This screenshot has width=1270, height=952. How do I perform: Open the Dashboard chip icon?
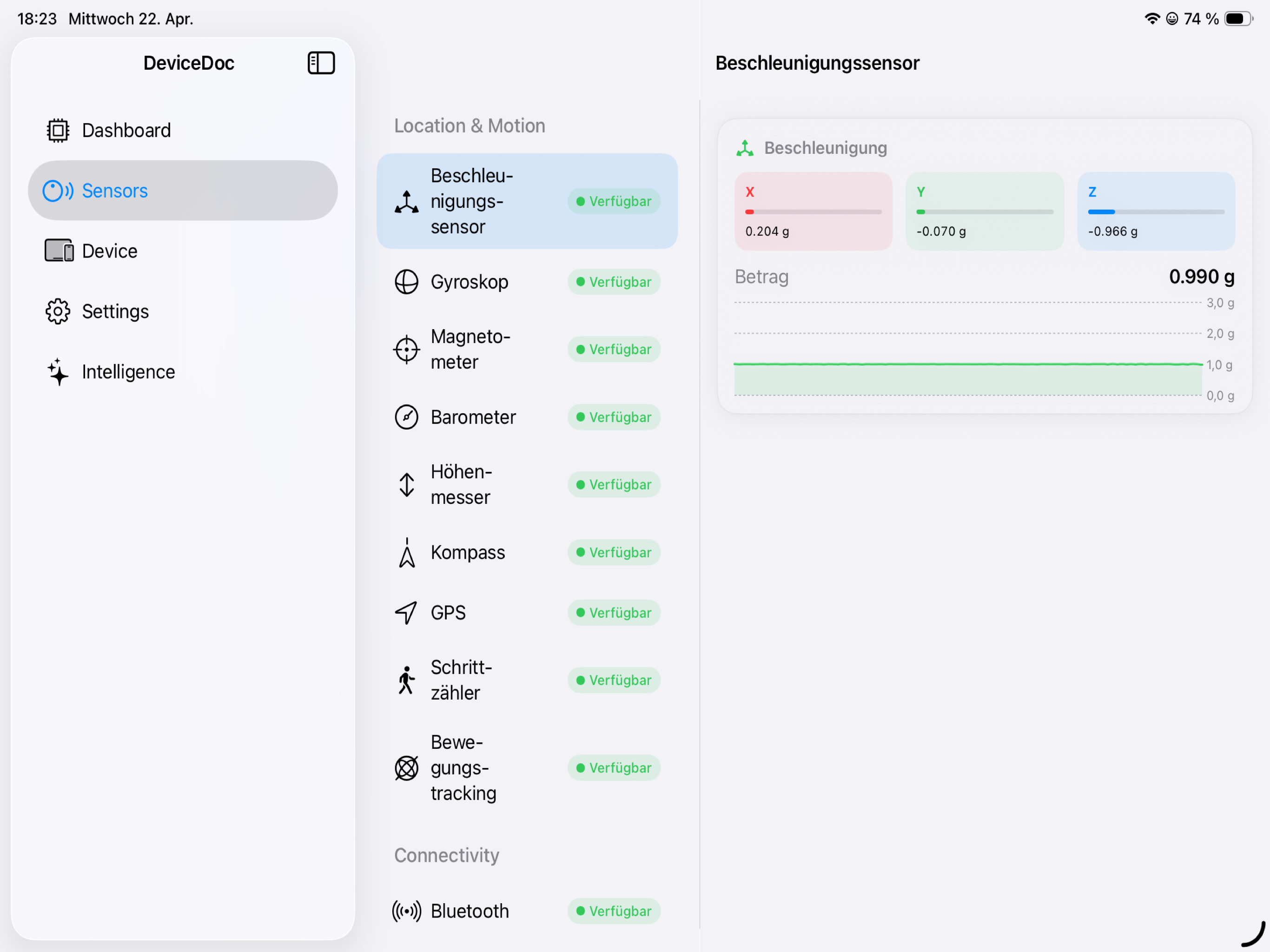(x=58, y=130)
